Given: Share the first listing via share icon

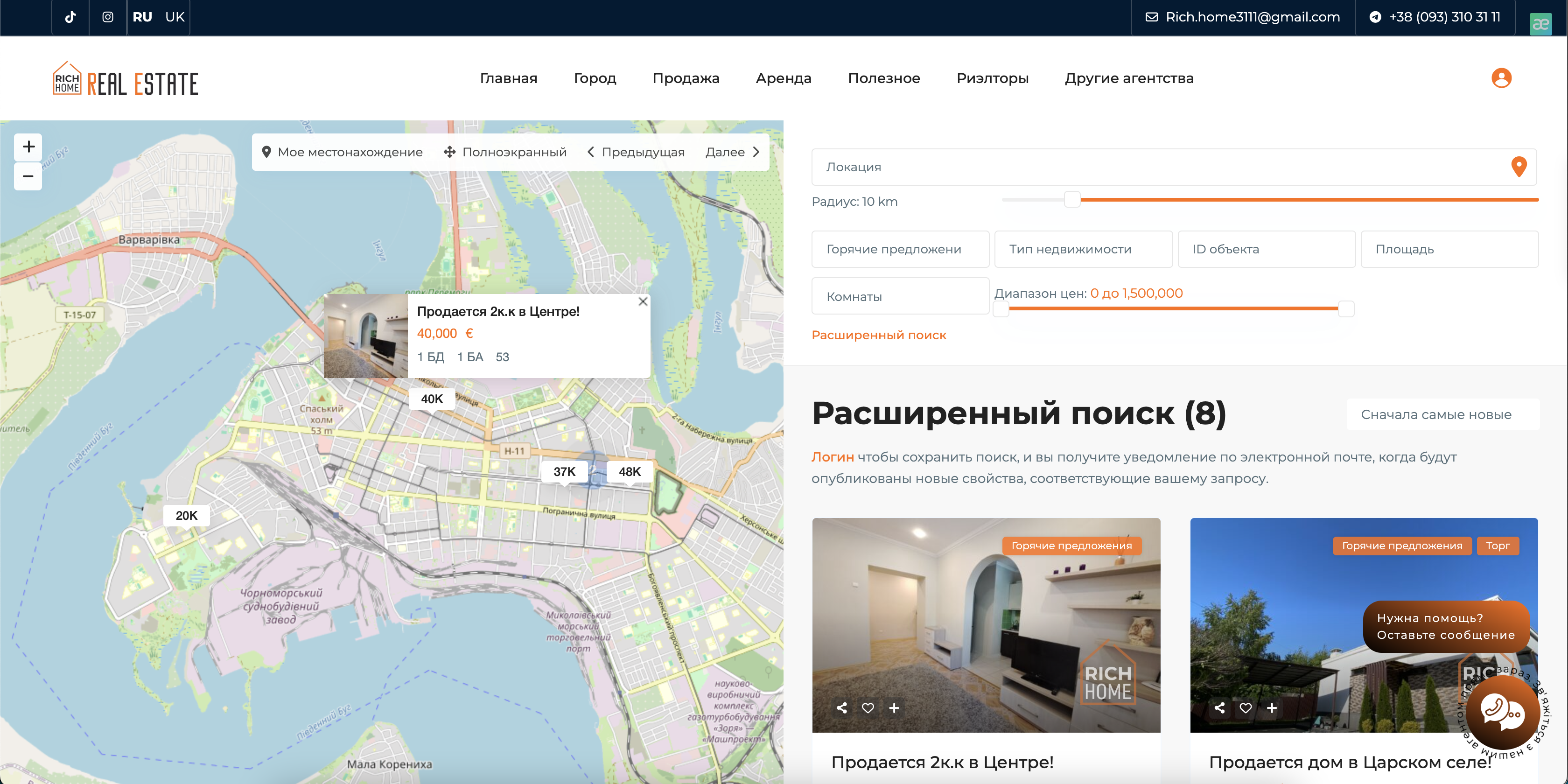Looking at the screenshot, I should 842,707.
